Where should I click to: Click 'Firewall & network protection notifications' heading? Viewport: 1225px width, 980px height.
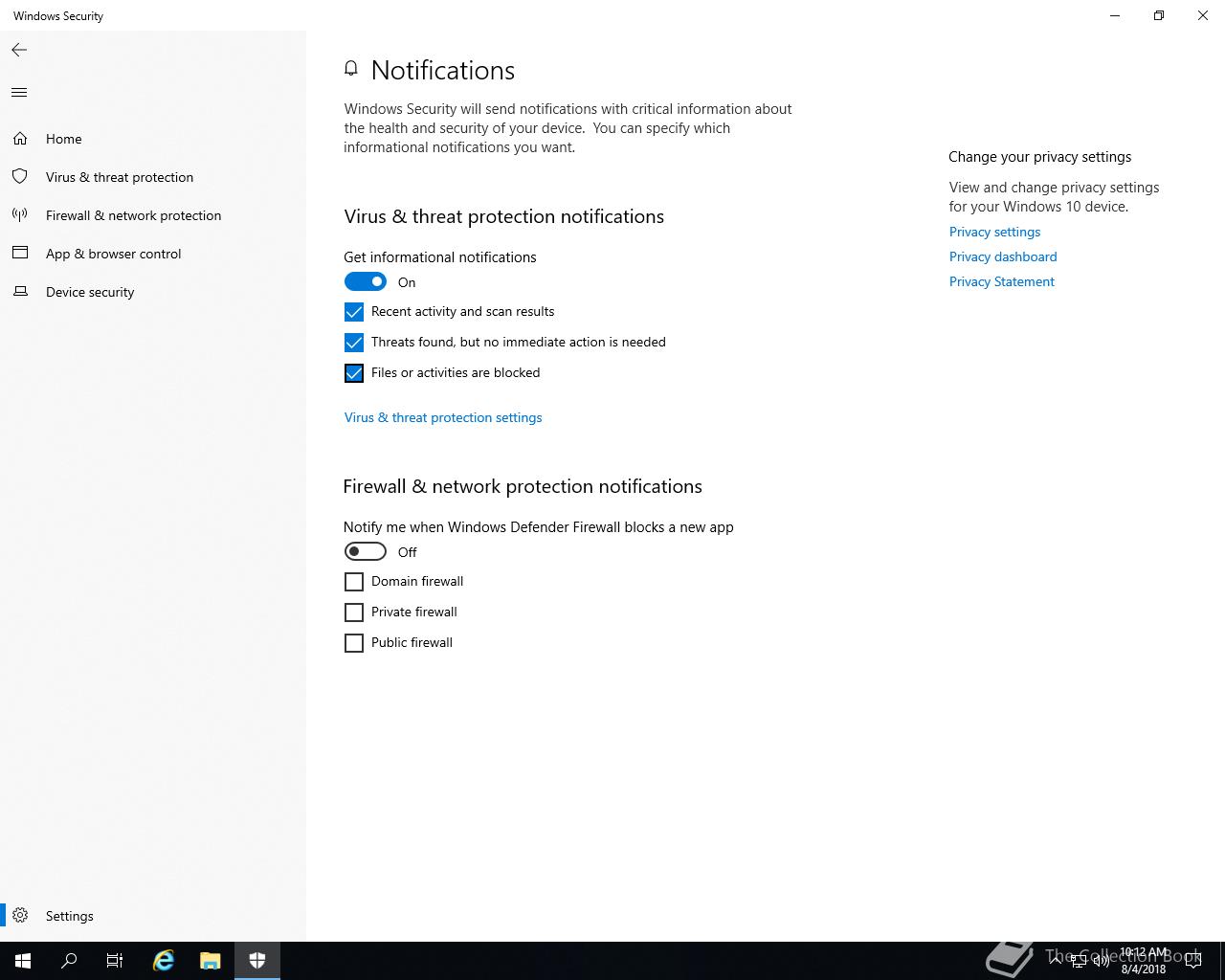click(x=523, y=486)
